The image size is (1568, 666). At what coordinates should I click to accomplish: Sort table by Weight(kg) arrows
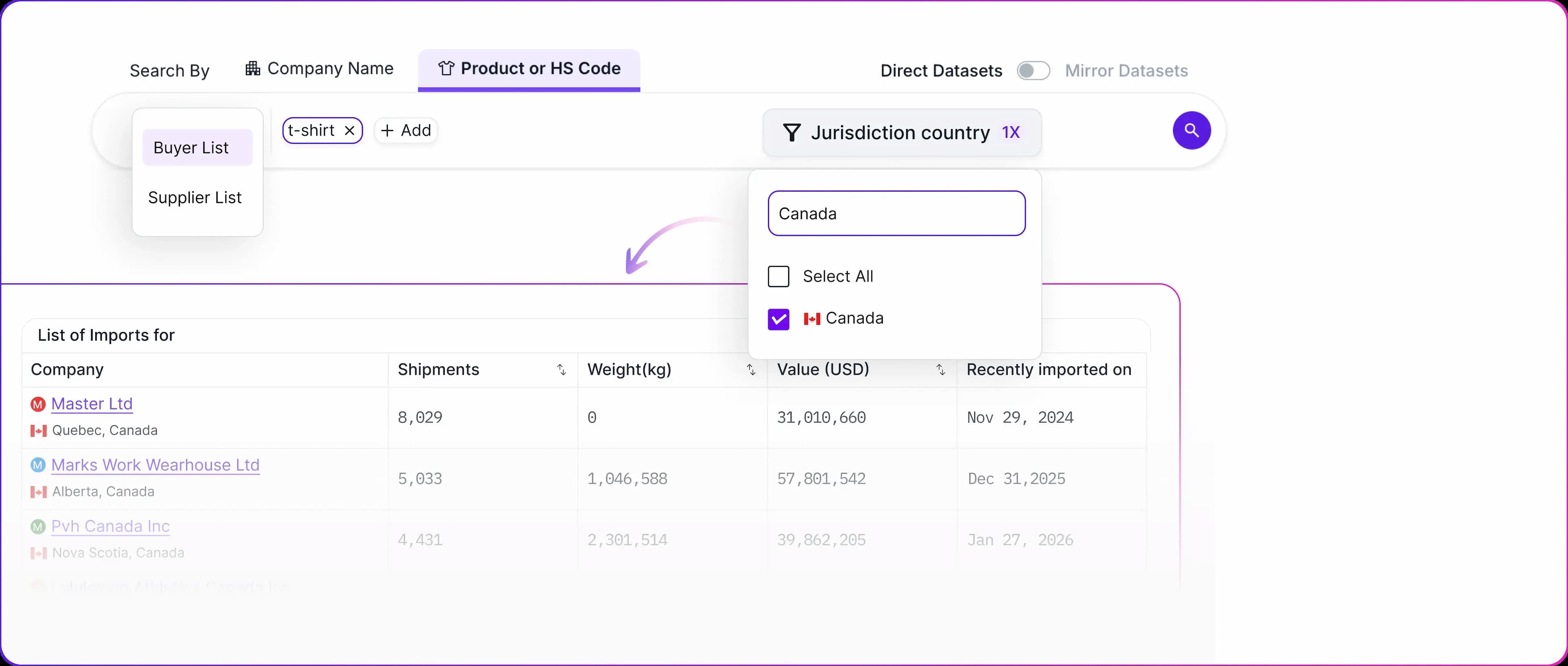coord(751,370)
